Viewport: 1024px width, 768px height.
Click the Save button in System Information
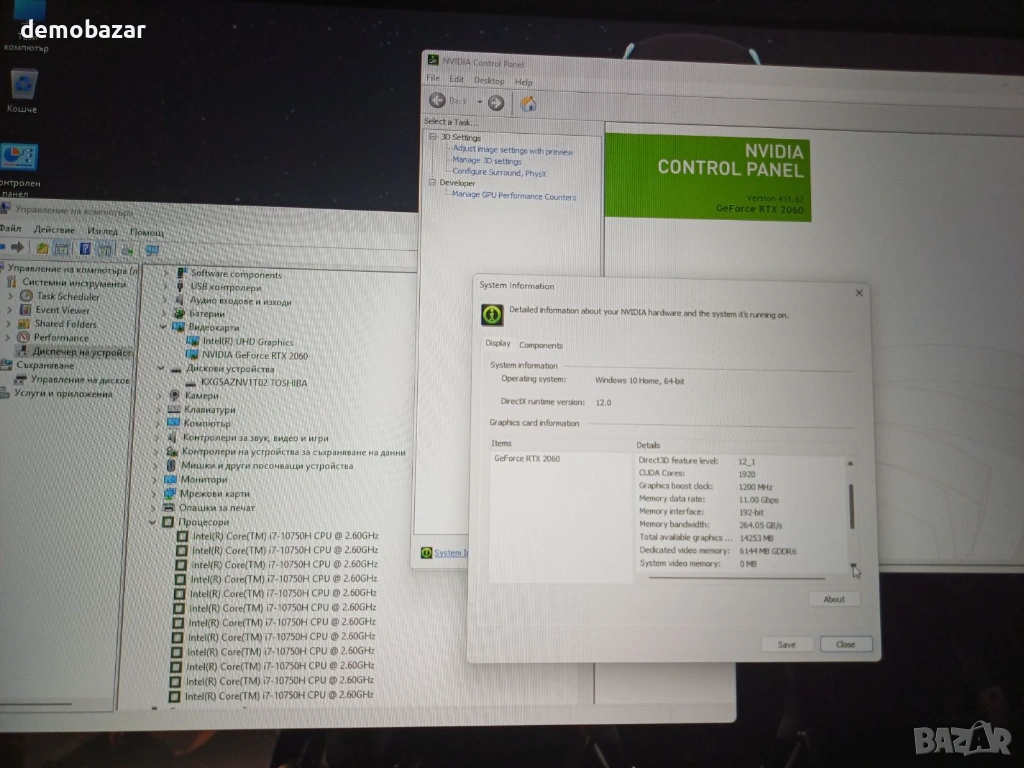[786, 645]
